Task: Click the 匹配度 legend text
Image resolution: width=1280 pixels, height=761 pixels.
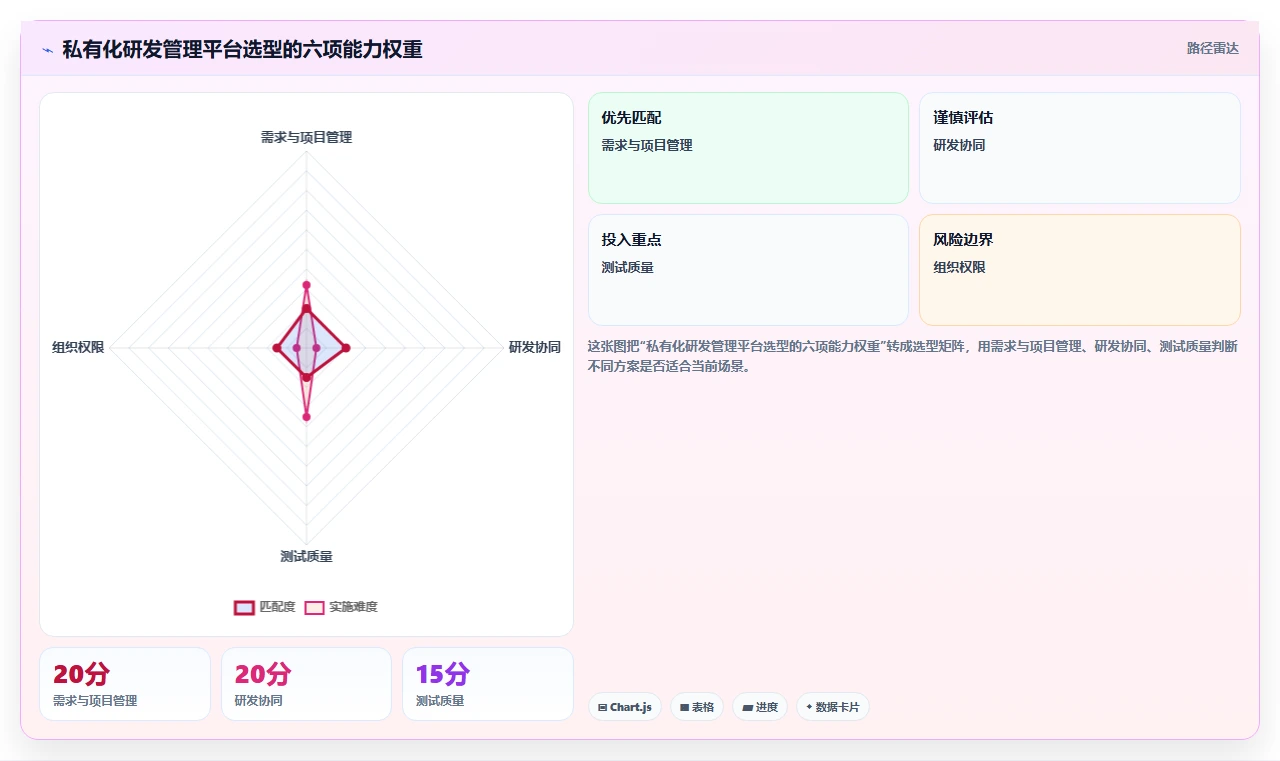Action: click(277, 607)
